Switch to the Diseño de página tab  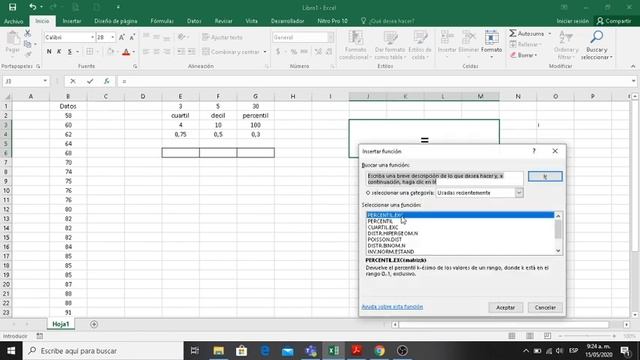[116, 21]
